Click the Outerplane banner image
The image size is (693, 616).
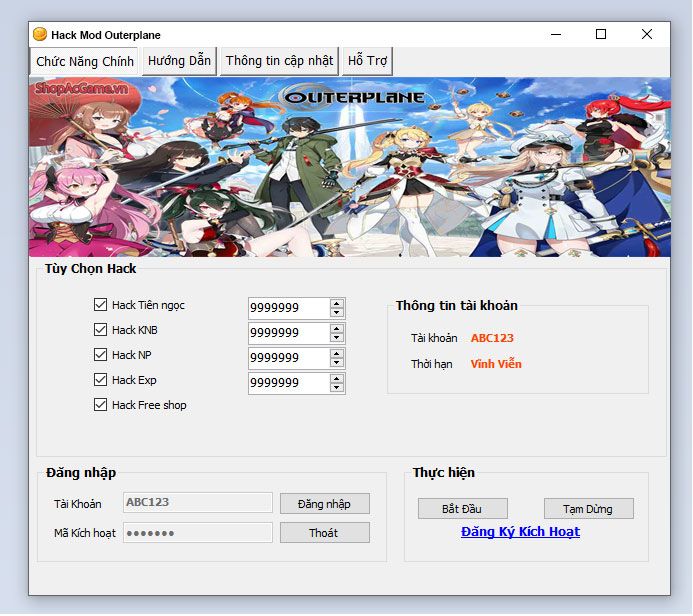point(350,167)
